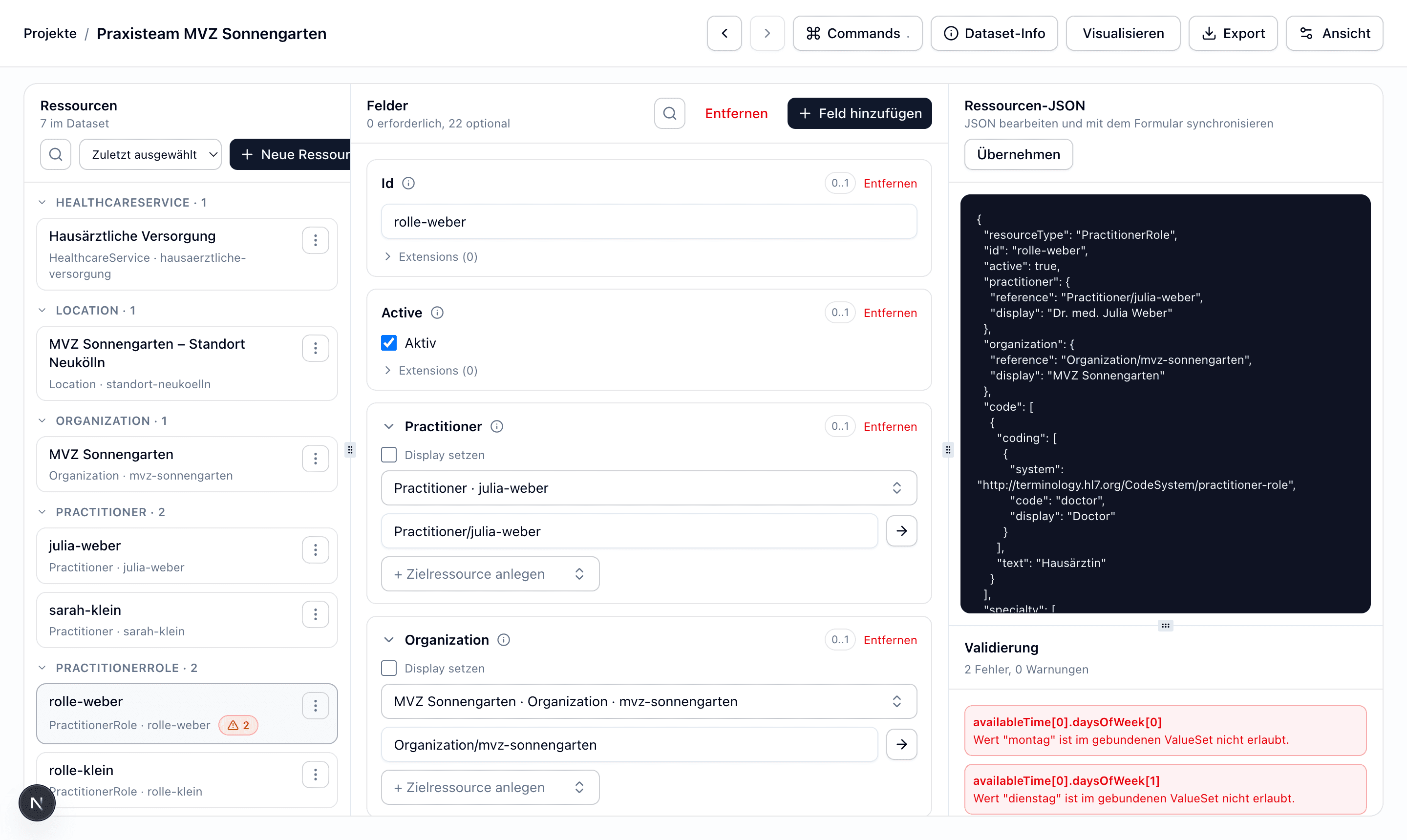Collapse the HEALTHCARESERVICE group

click(x=42, y=203)
